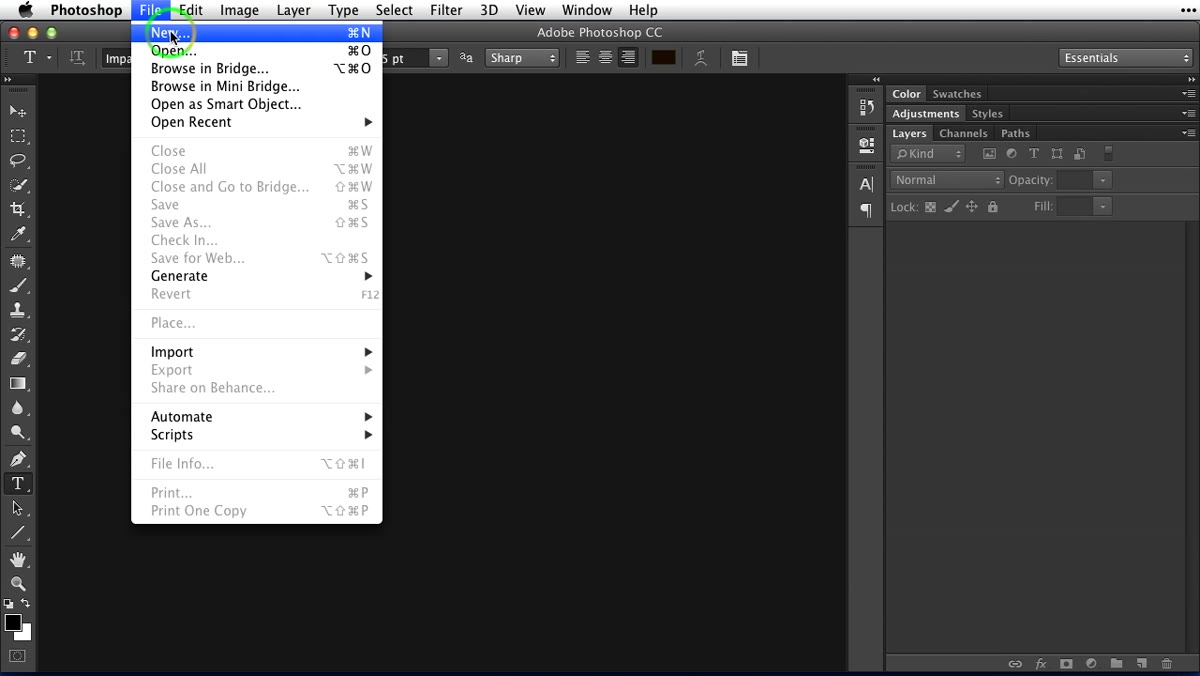The image size is (1200, 676).
Task: Toggle shape layer filter
Action: (x=1057, y=154)
